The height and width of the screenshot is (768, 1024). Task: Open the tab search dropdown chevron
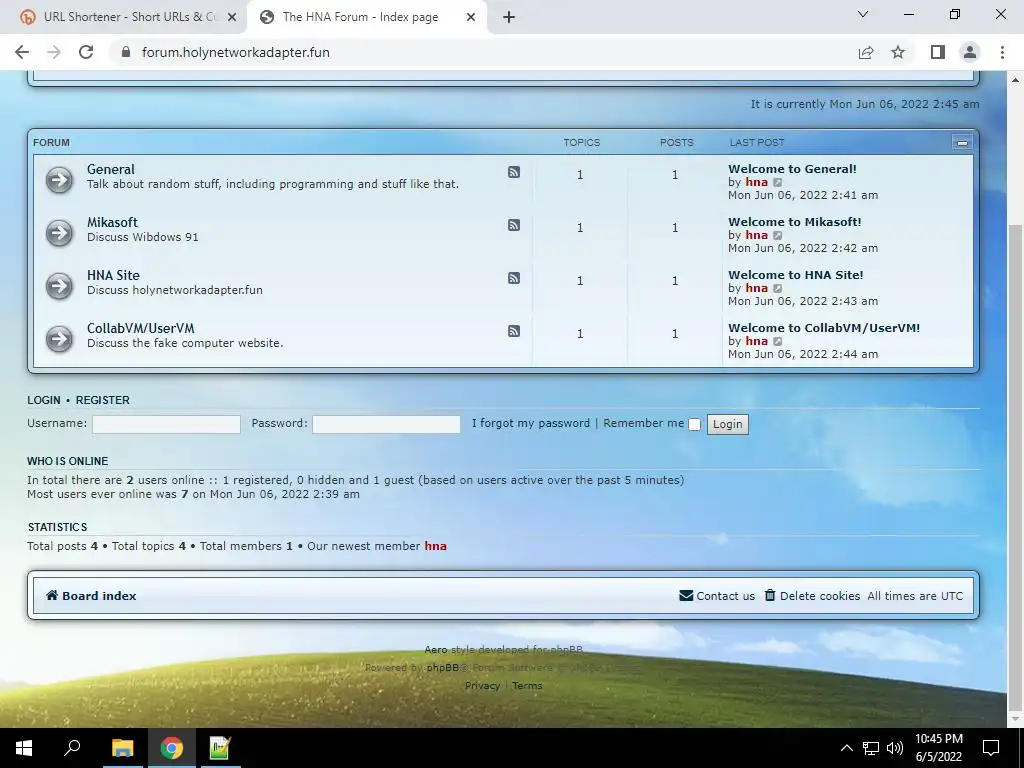coord(863,14)
